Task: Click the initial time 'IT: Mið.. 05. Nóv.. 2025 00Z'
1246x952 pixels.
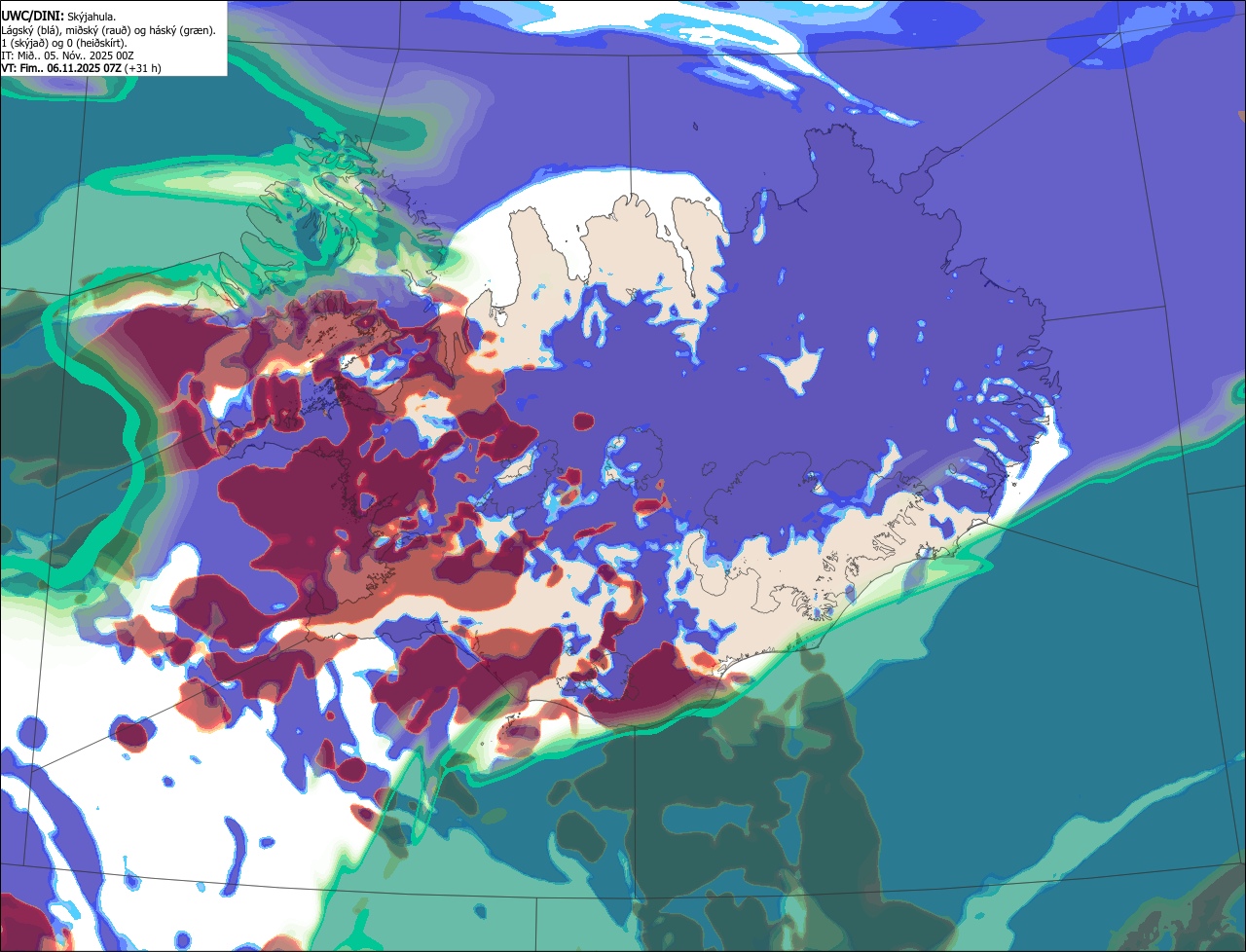Action: click(67, 55)
